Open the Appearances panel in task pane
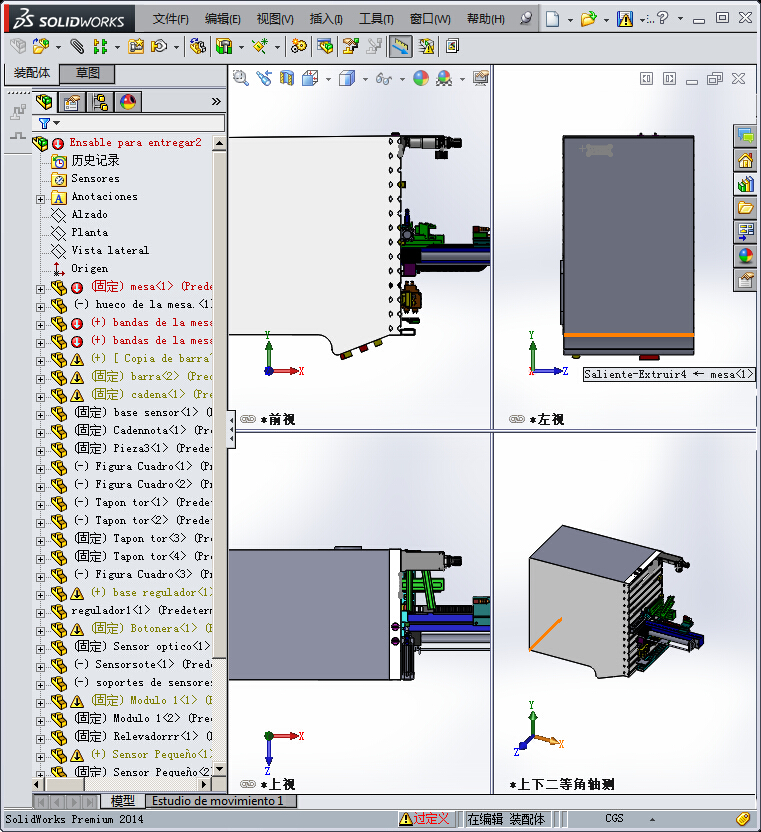This screenshot has height=832, width=761. pos(745,256)
